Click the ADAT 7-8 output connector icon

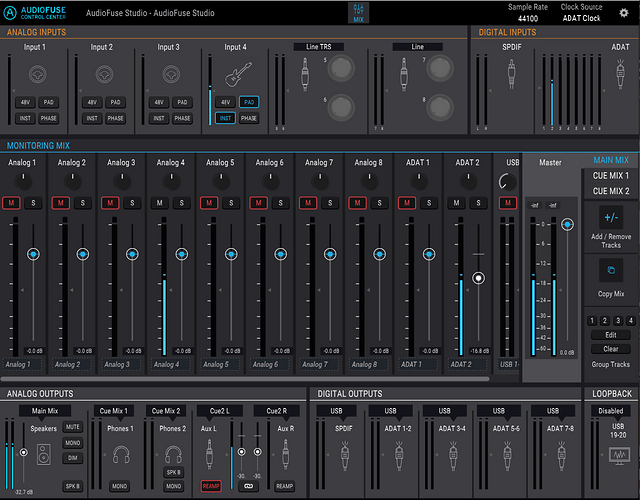tap(561, 456)
